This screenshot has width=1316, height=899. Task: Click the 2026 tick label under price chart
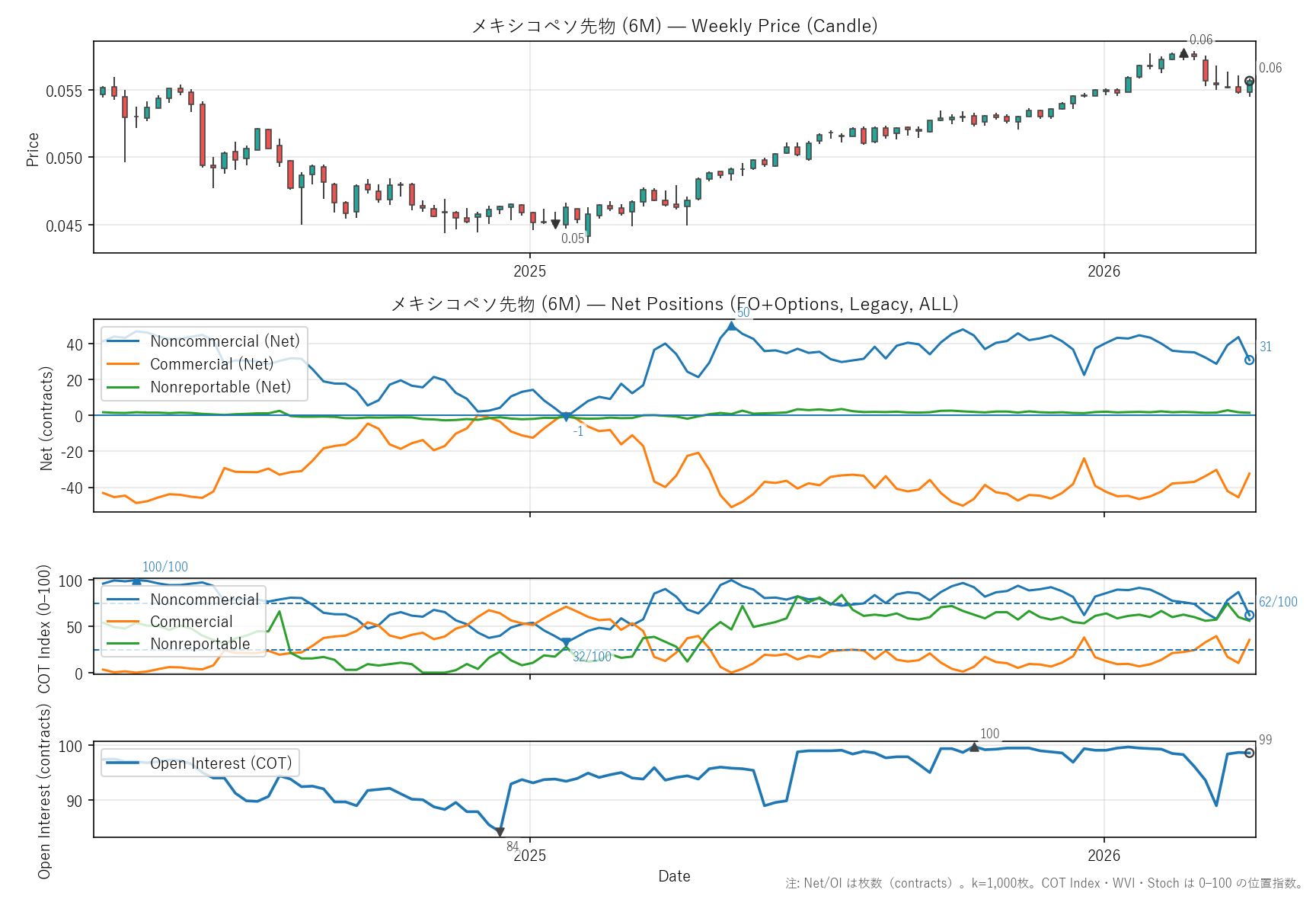1104,271
